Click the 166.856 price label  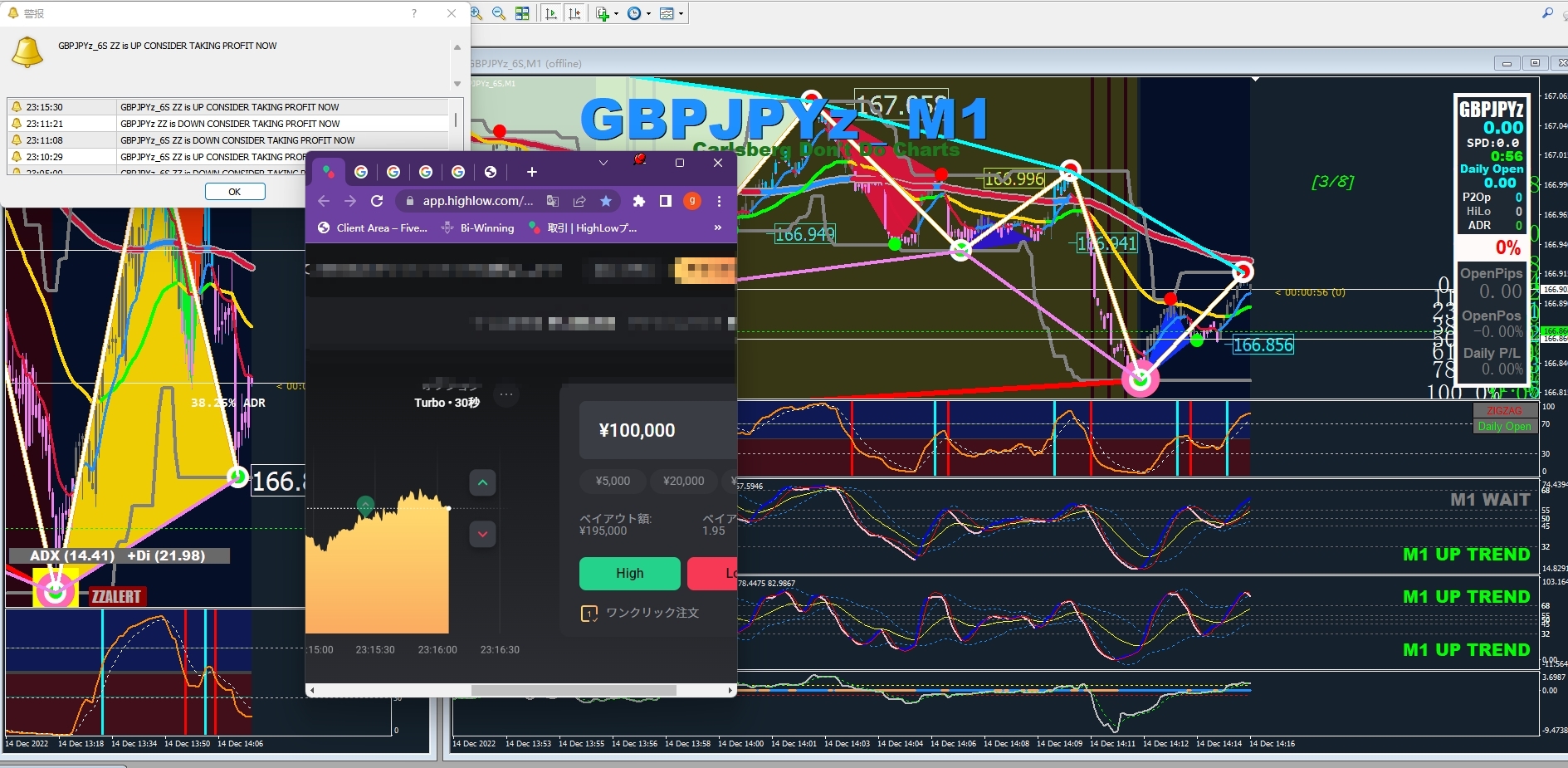pyautogui.click(x=1263, y=345)
